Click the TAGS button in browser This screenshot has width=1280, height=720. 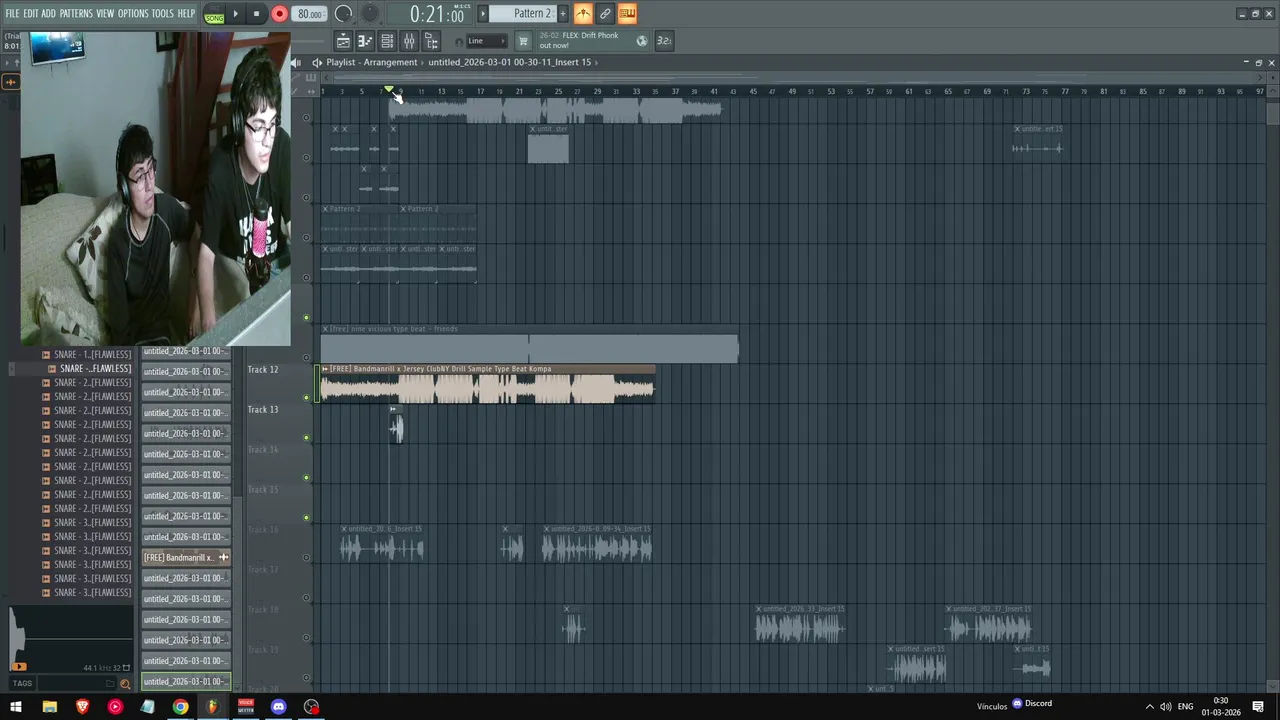[x=22, y=684]
